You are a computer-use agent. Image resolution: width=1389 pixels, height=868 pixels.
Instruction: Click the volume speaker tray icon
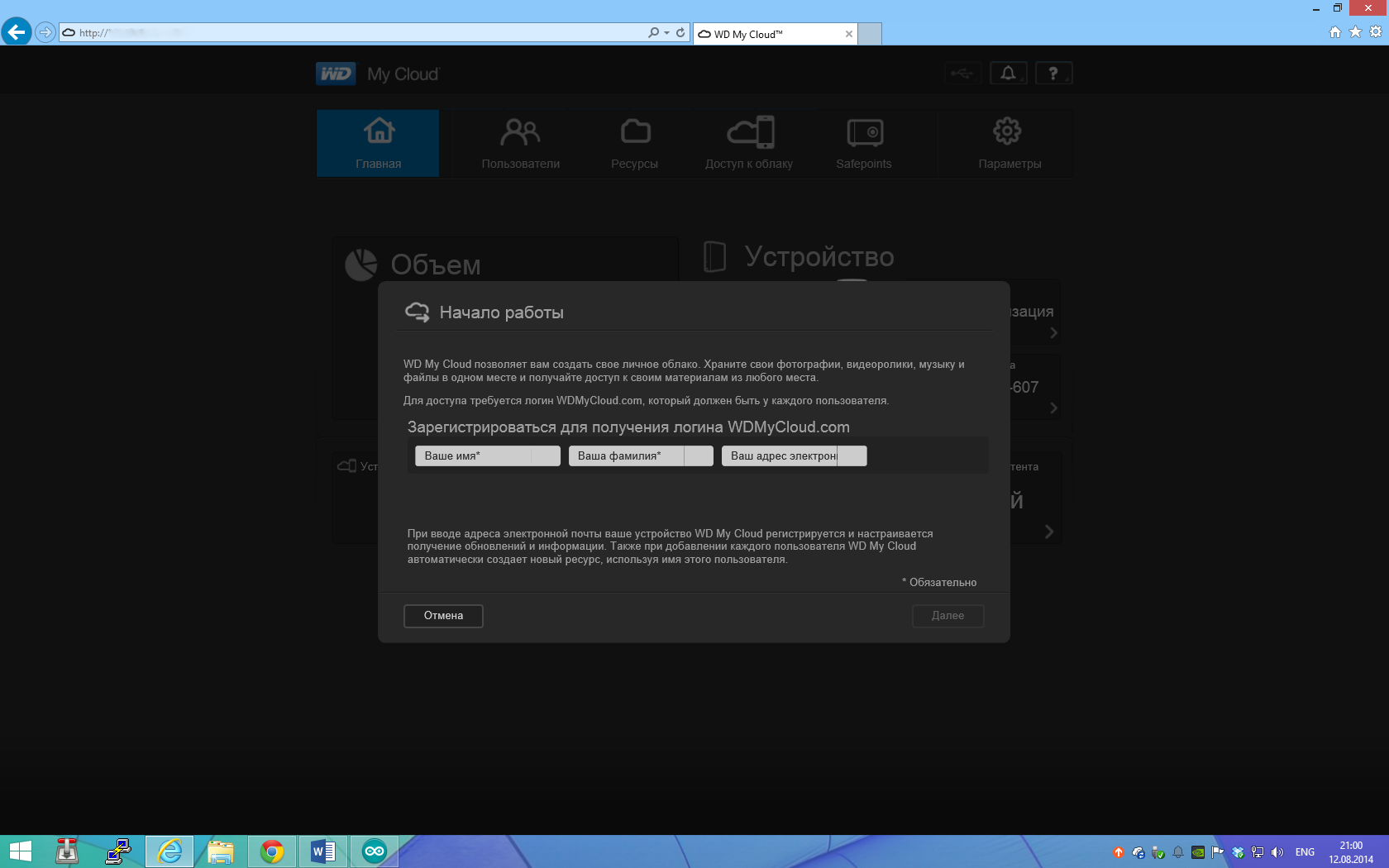(x=1277, y=852)
